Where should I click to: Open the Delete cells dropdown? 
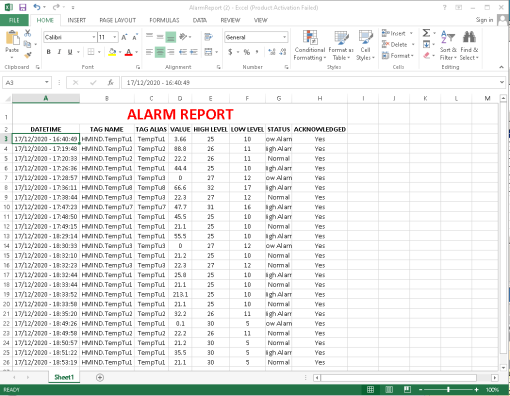413,44
